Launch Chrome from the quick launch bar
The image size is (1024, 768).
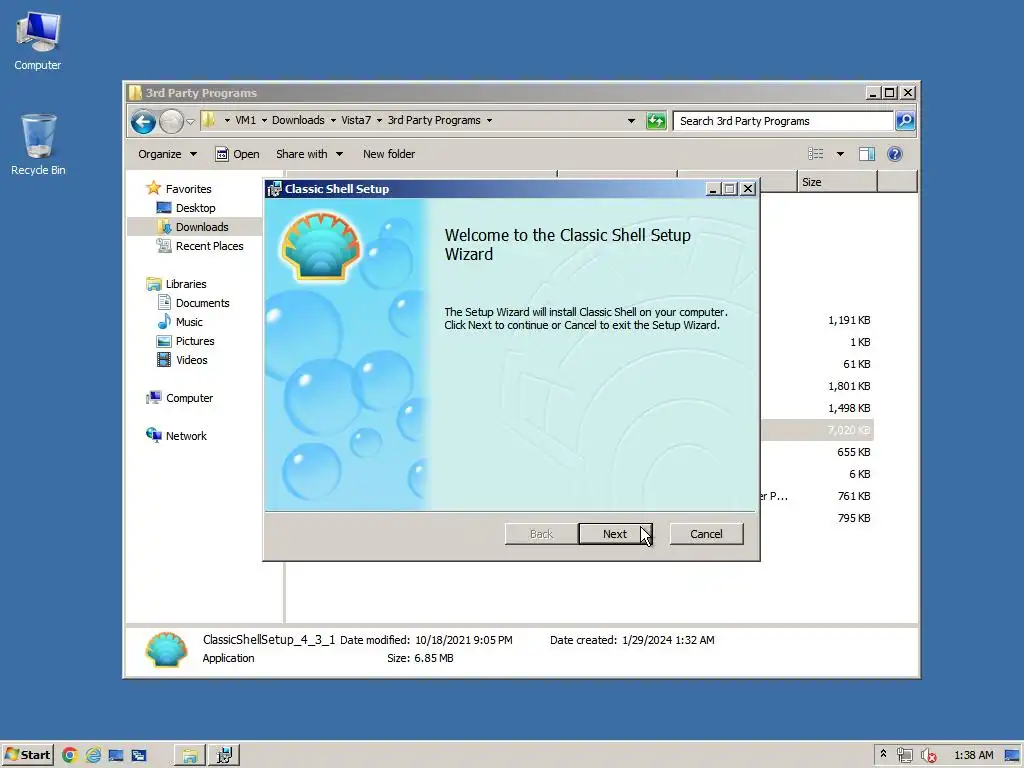(69, 755)
